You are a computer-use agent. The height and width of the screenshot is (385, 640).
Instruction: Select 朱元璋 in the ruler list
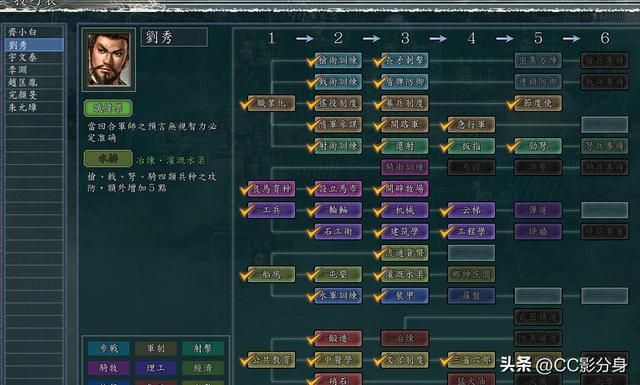(x=35, y=108)
